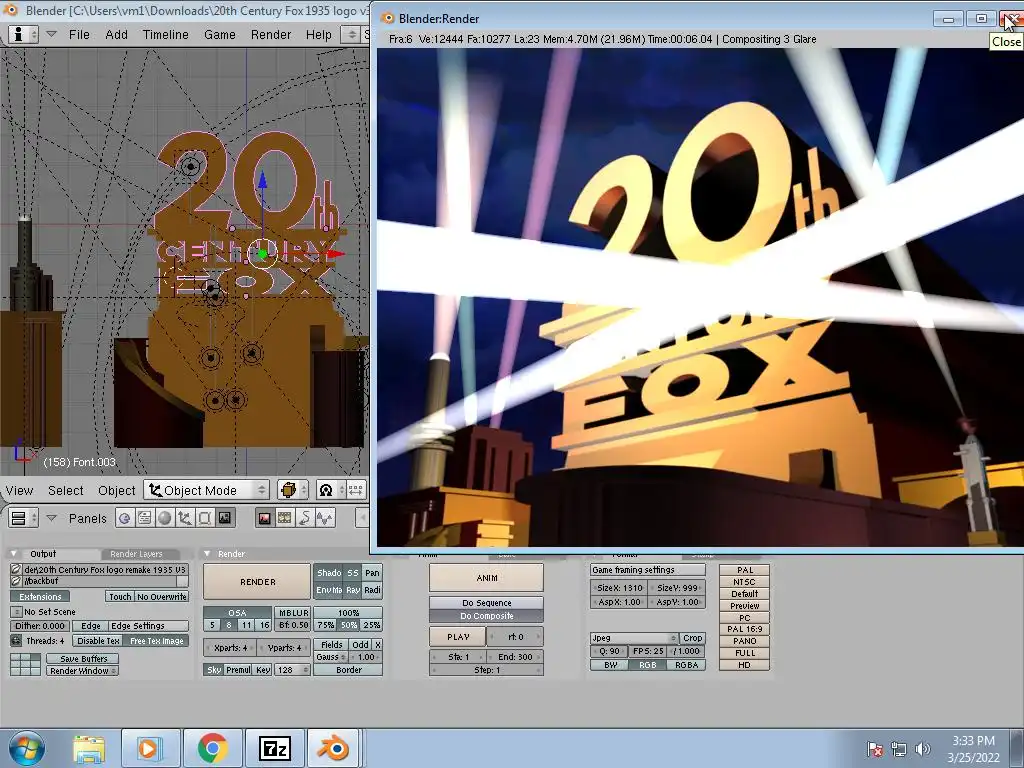Switch to Render Layers tab
This screenshot has width=1024, height=768.
[x=136, y=554]
